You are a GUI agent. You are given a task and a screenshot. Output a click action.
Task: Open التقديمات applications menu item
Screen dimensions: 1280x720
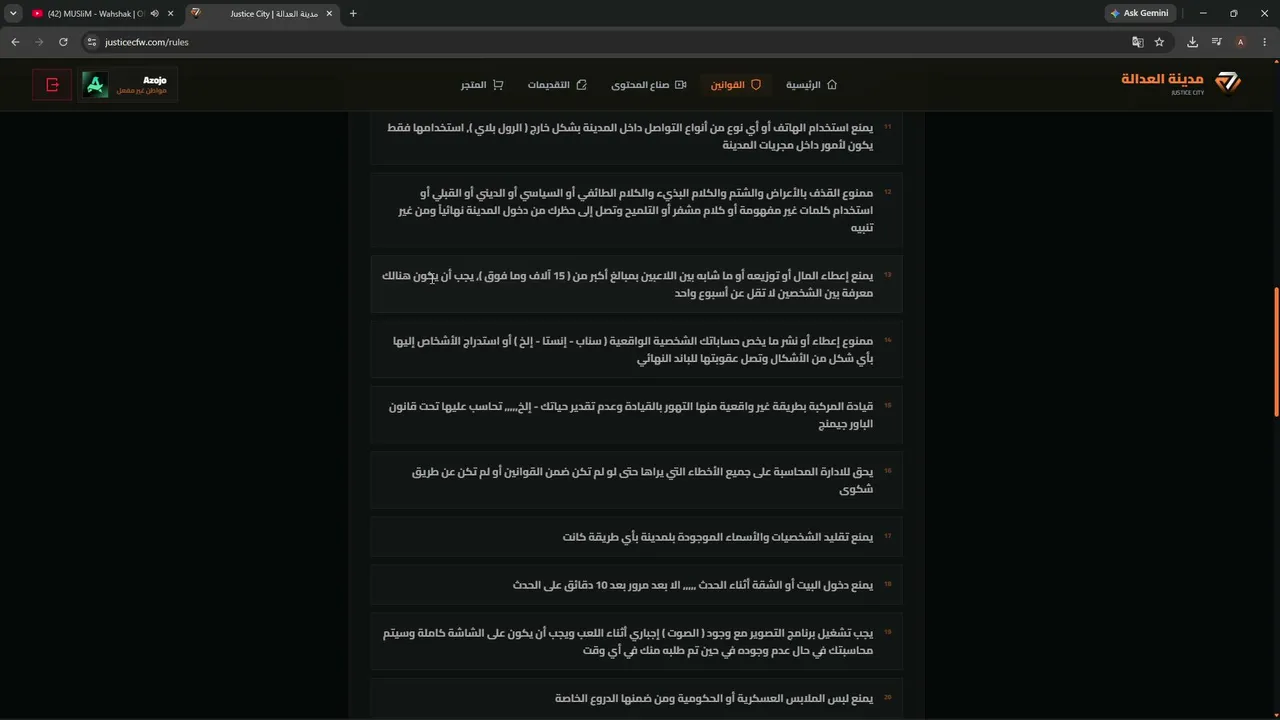(x=557, y=85)
